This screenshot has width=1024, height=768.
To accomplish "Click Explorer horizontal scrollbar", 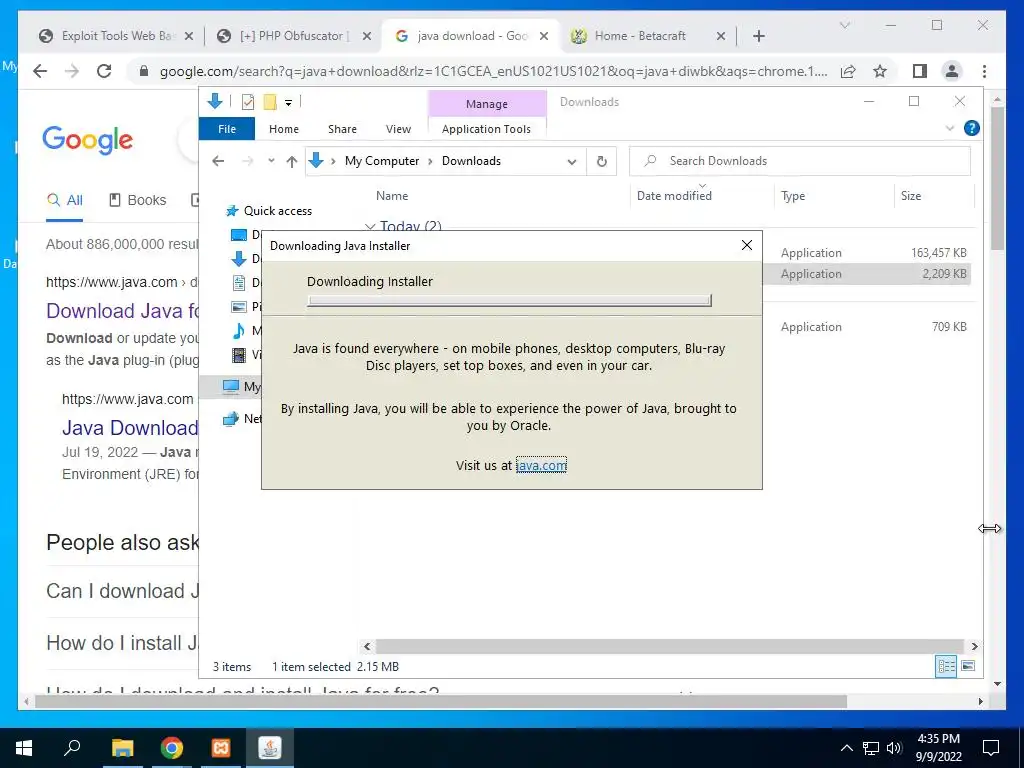I will 670,646.
